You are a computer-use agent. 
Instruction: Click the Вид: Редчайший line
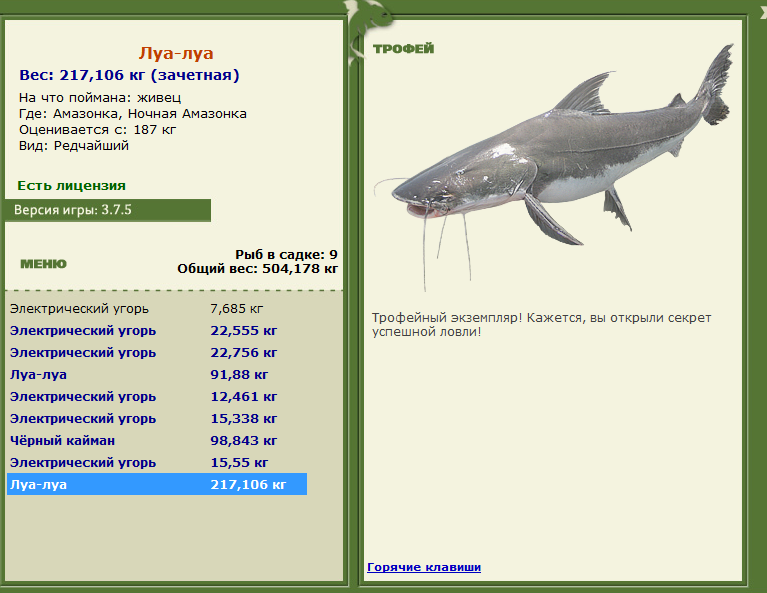(x=74, y=146)
